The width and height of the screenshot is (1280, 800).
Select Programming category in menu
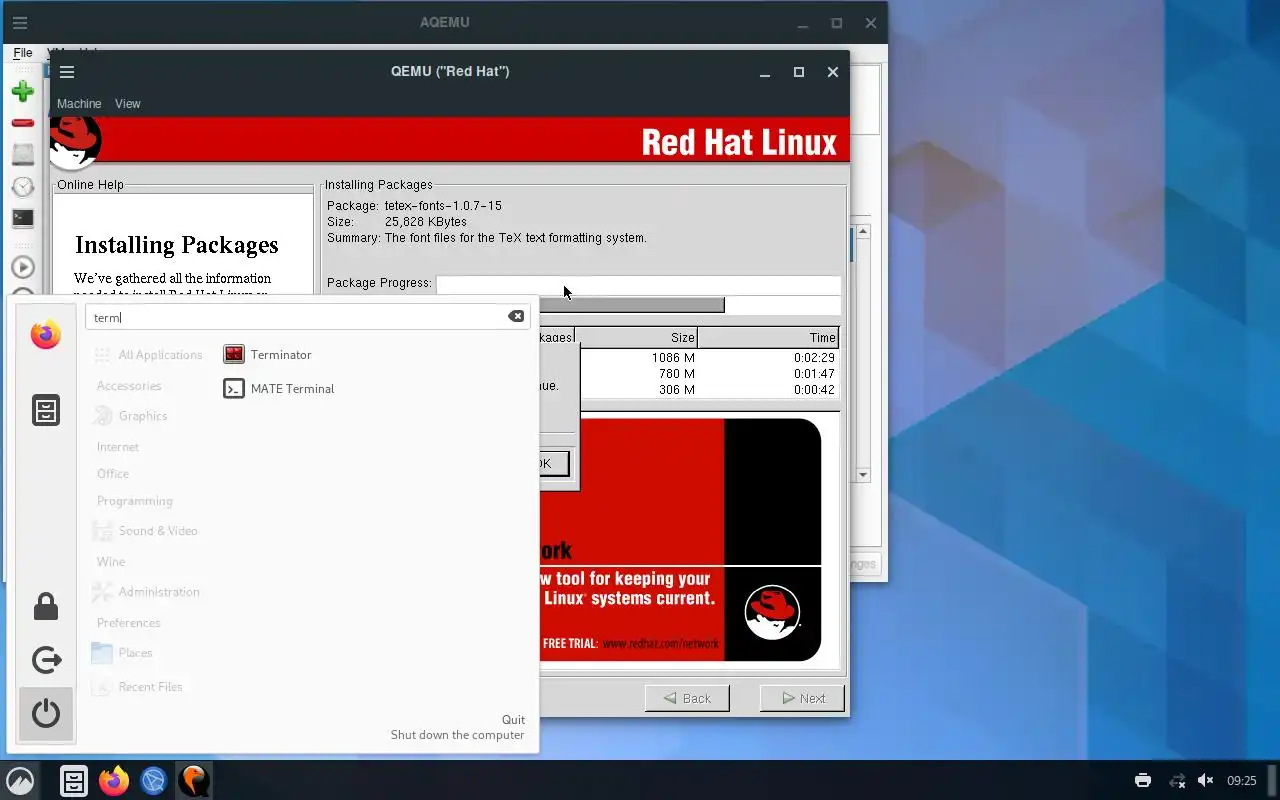[135, 501]
